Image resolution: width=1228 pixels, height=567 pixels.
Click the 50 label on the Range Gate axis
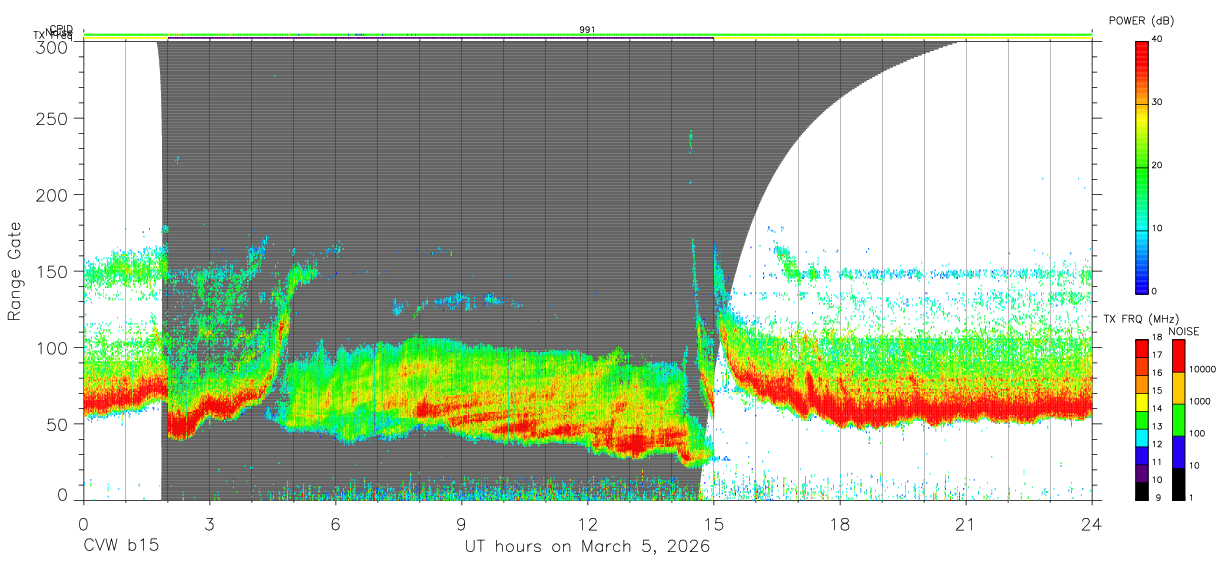[x=58, y=424]
